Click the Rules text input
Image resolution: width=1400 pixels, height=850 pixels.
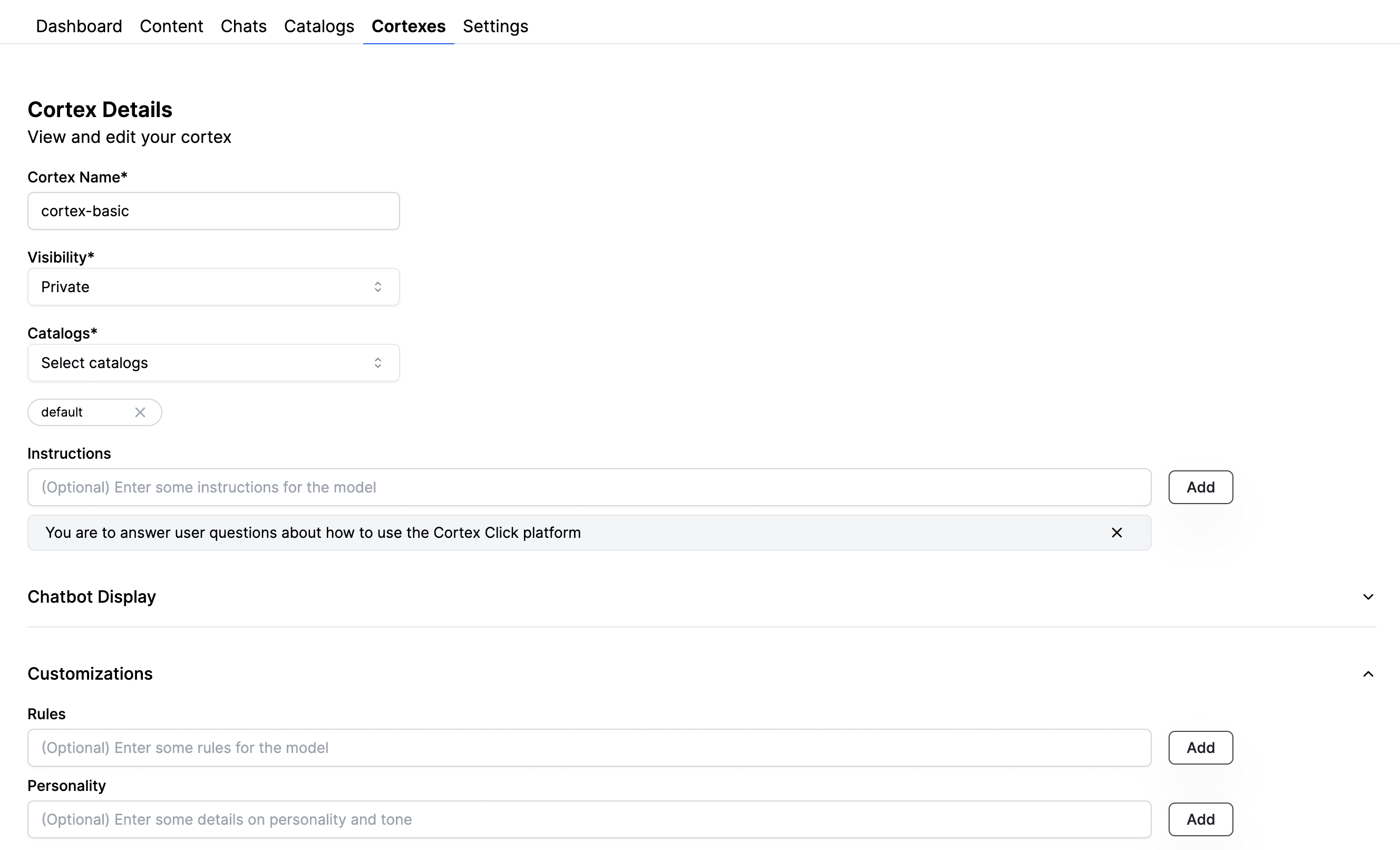(589, 748)
